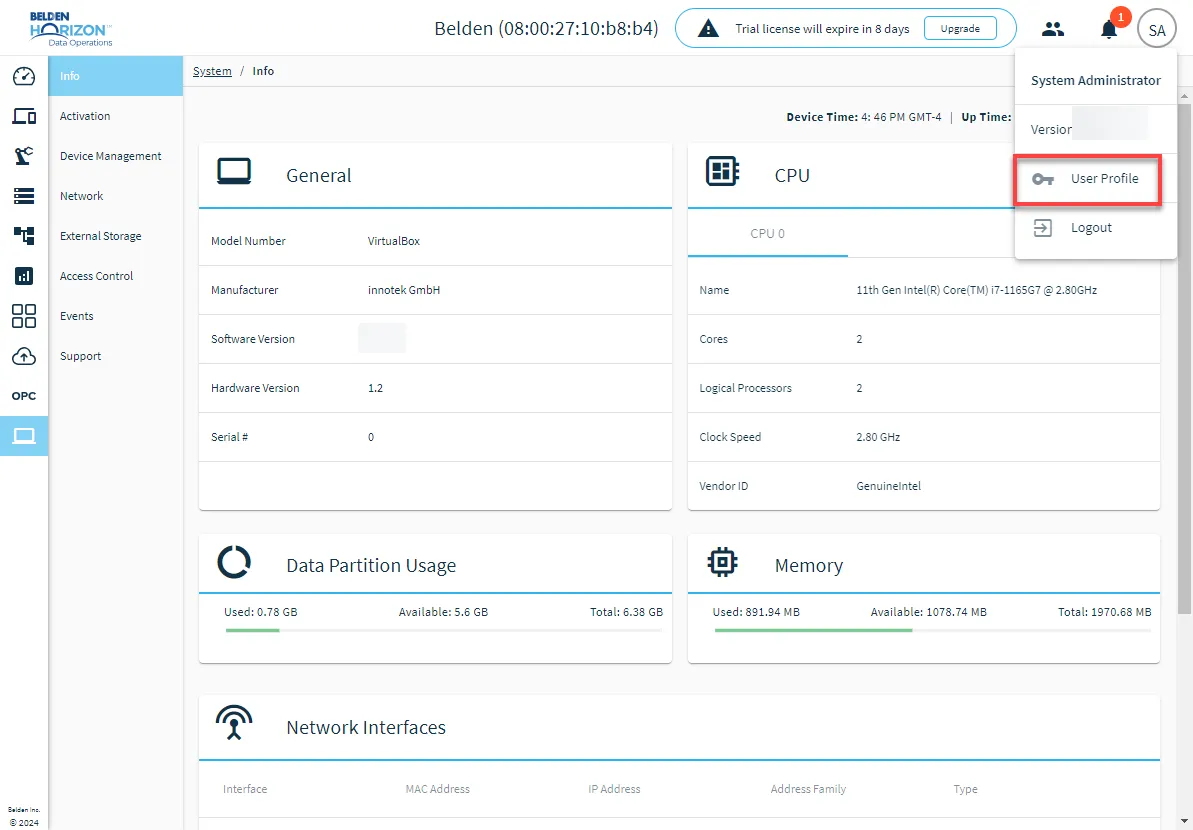Open the hierarchy tree sidebar icon

(24, 236)
